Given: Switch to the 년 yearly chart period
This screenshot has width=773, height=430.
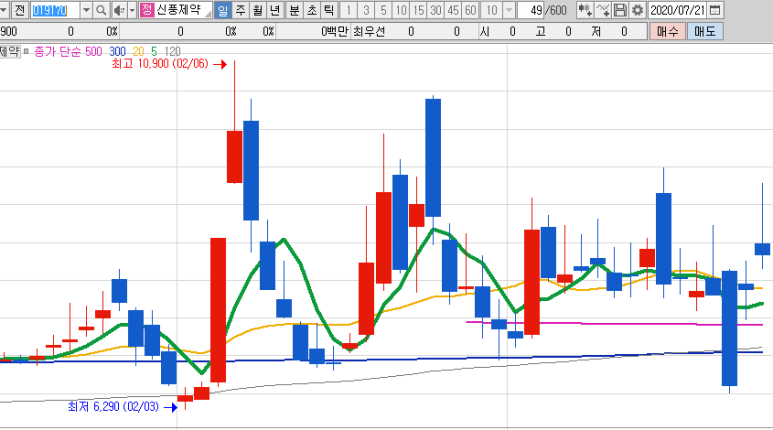Looking at the screenshot, I should [276, 10].
